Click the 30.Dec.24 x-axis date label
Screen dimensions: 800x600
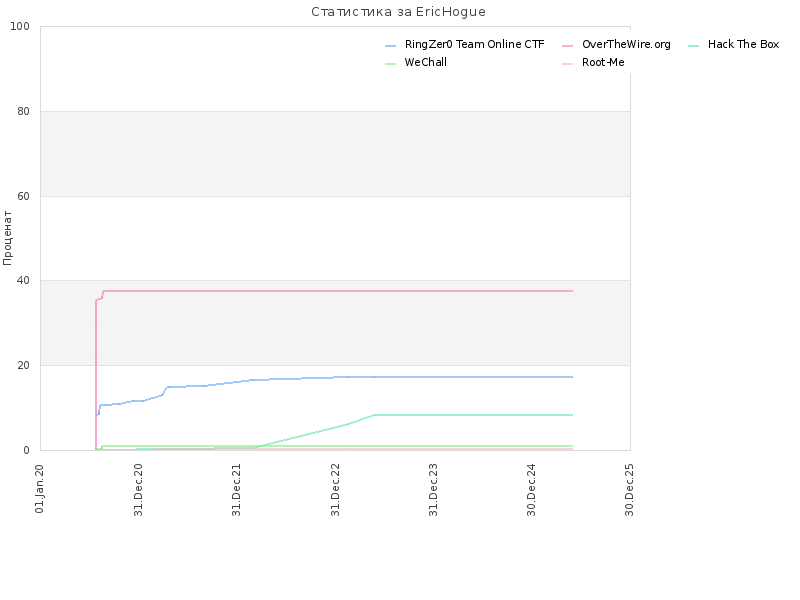532,490
